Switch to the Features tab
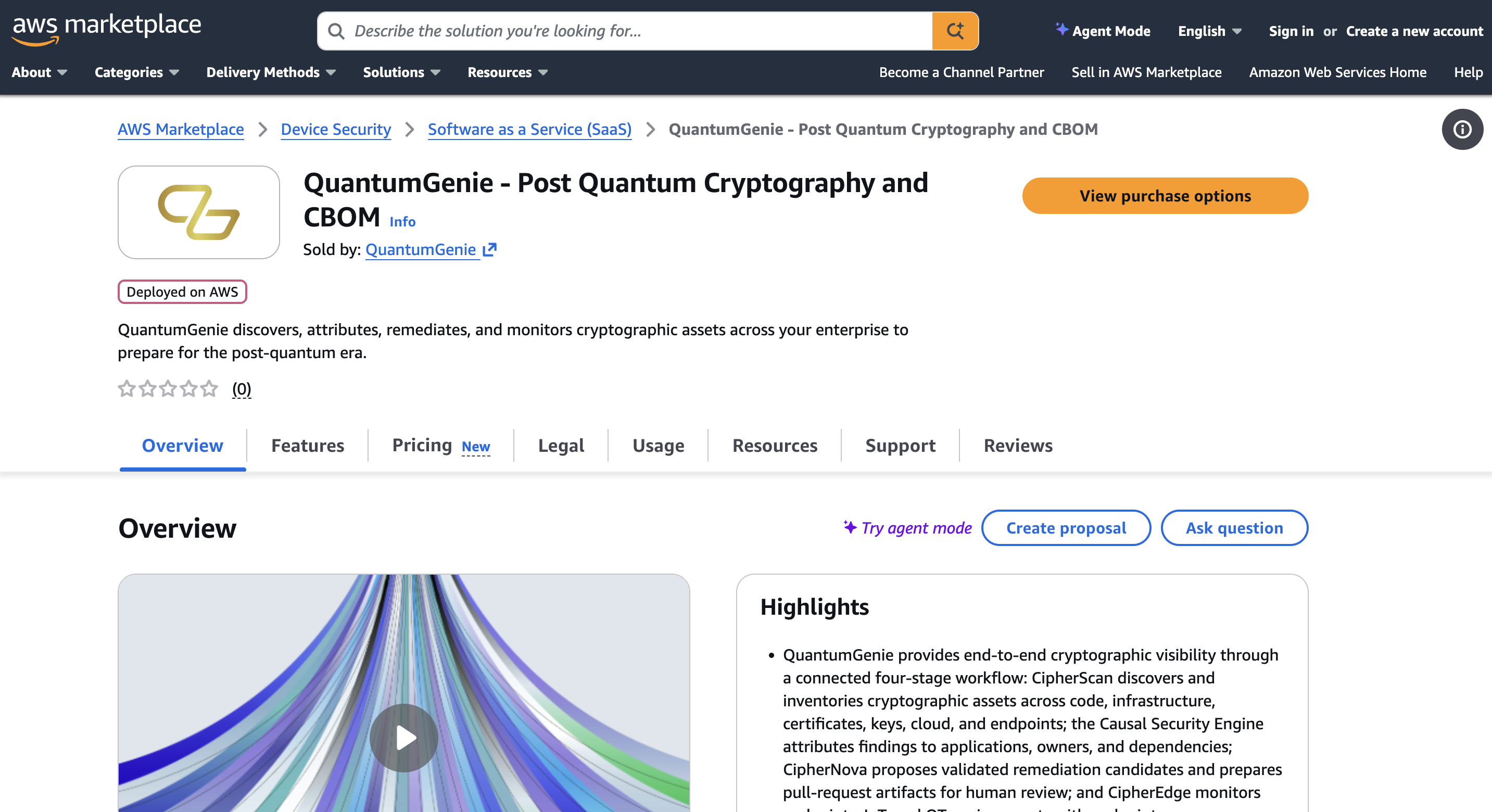Image resolution: width=1492 pixels, height=812 pixels. click(308, 446)
